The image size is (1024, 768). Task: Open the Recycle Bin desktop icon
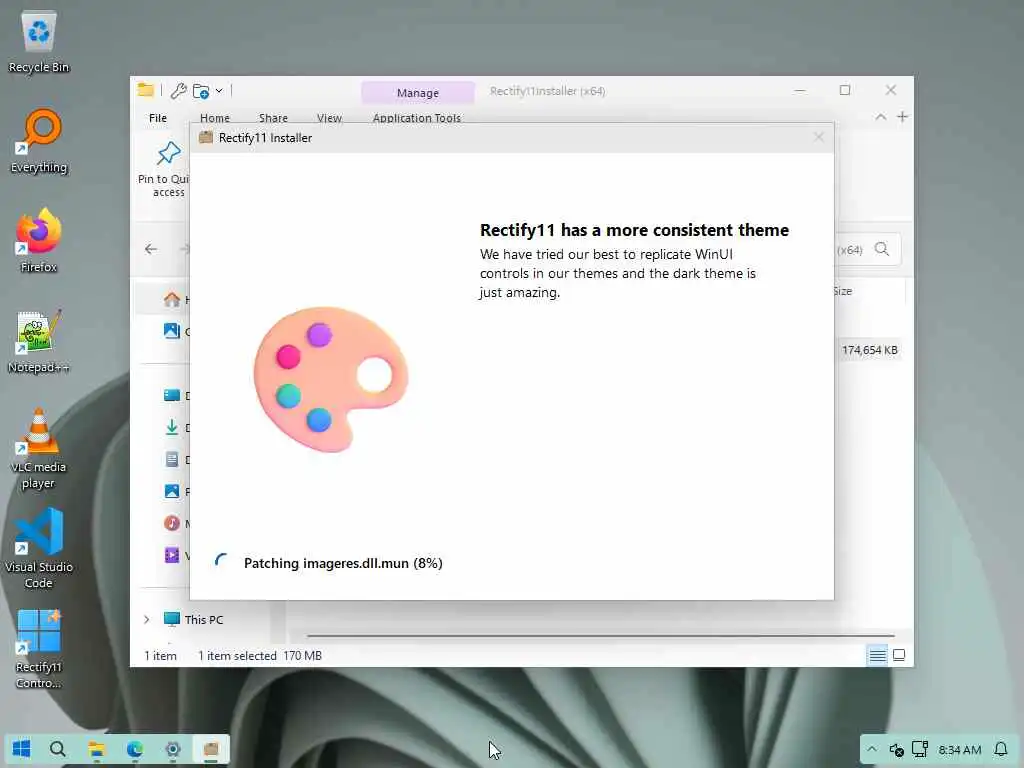39,40
